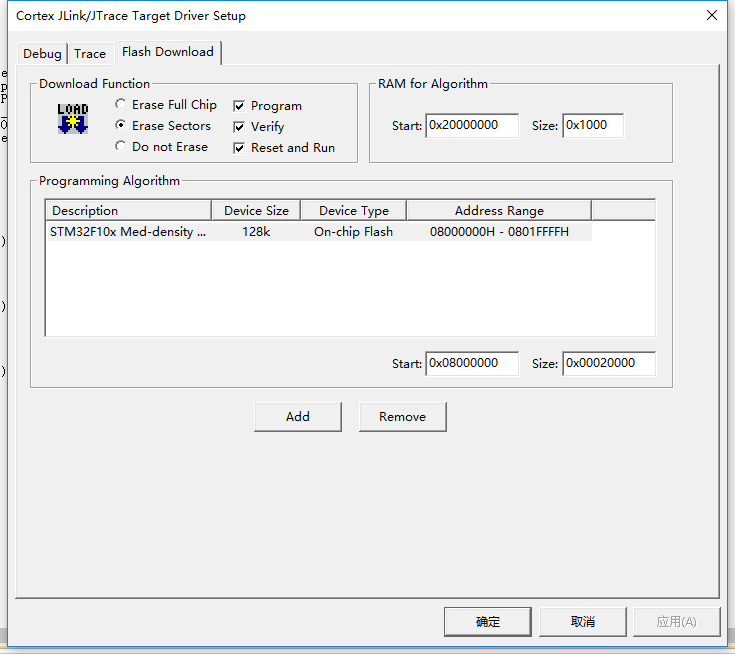Click programming algorithm Start address field
The height and width of the screenshot is (654, 735).
click(x=472, y=364)
